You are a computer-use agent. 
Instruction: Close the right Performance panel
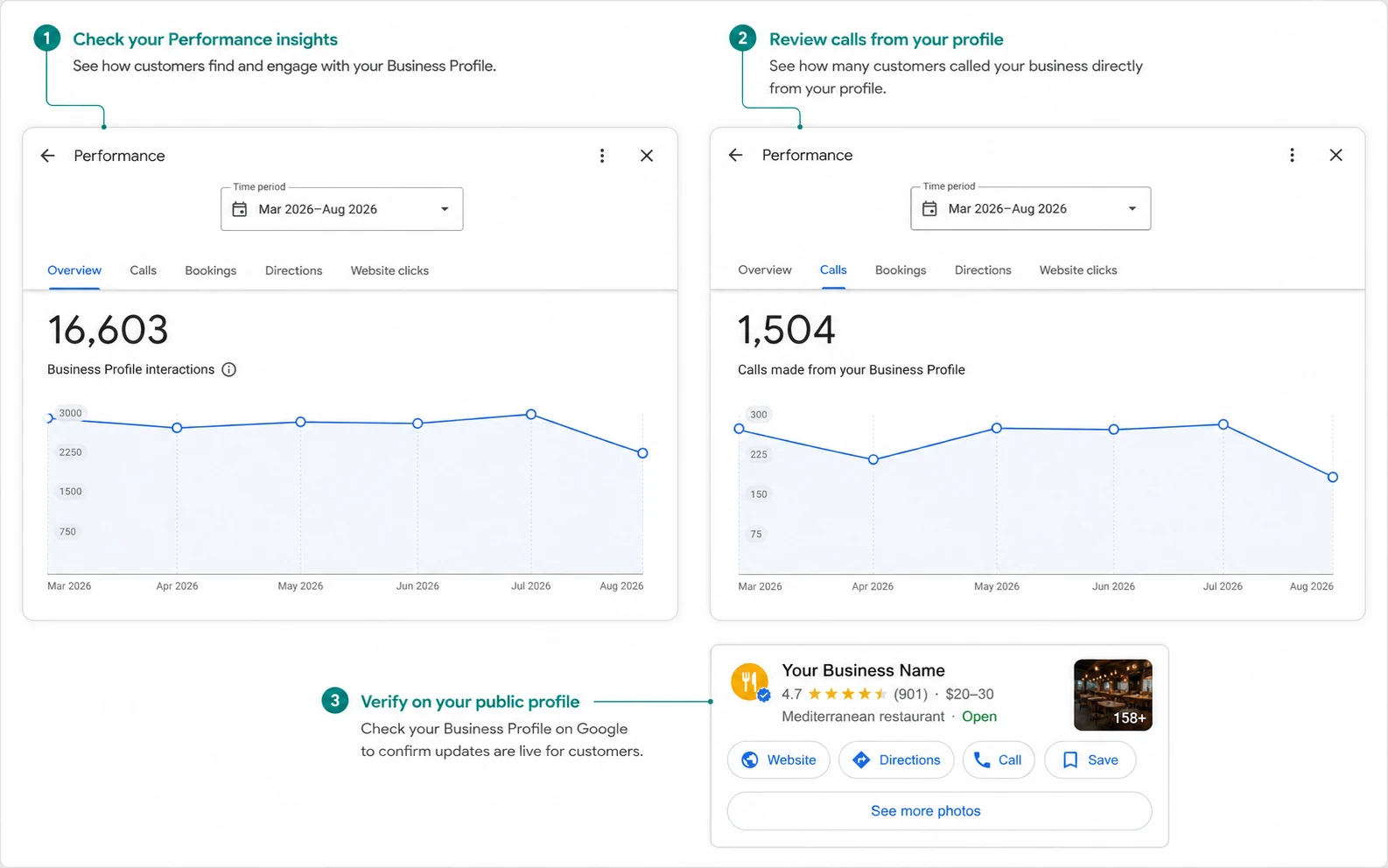[1335, 155]
